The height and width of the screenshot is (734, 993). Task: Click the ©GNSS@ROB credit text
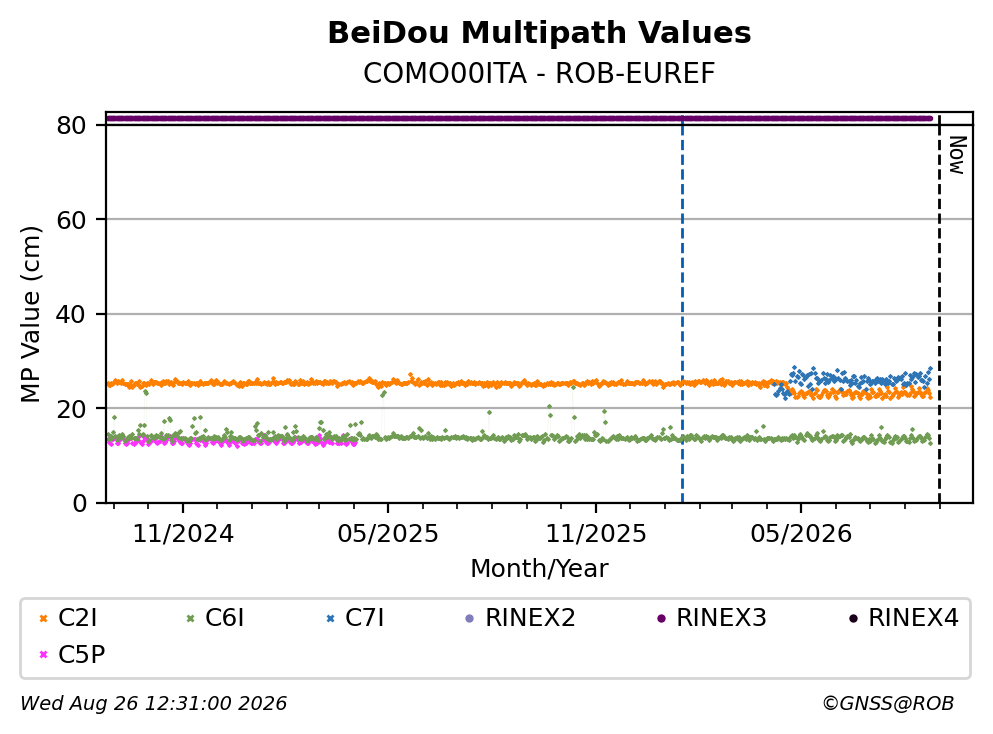(x=888, y=704)
